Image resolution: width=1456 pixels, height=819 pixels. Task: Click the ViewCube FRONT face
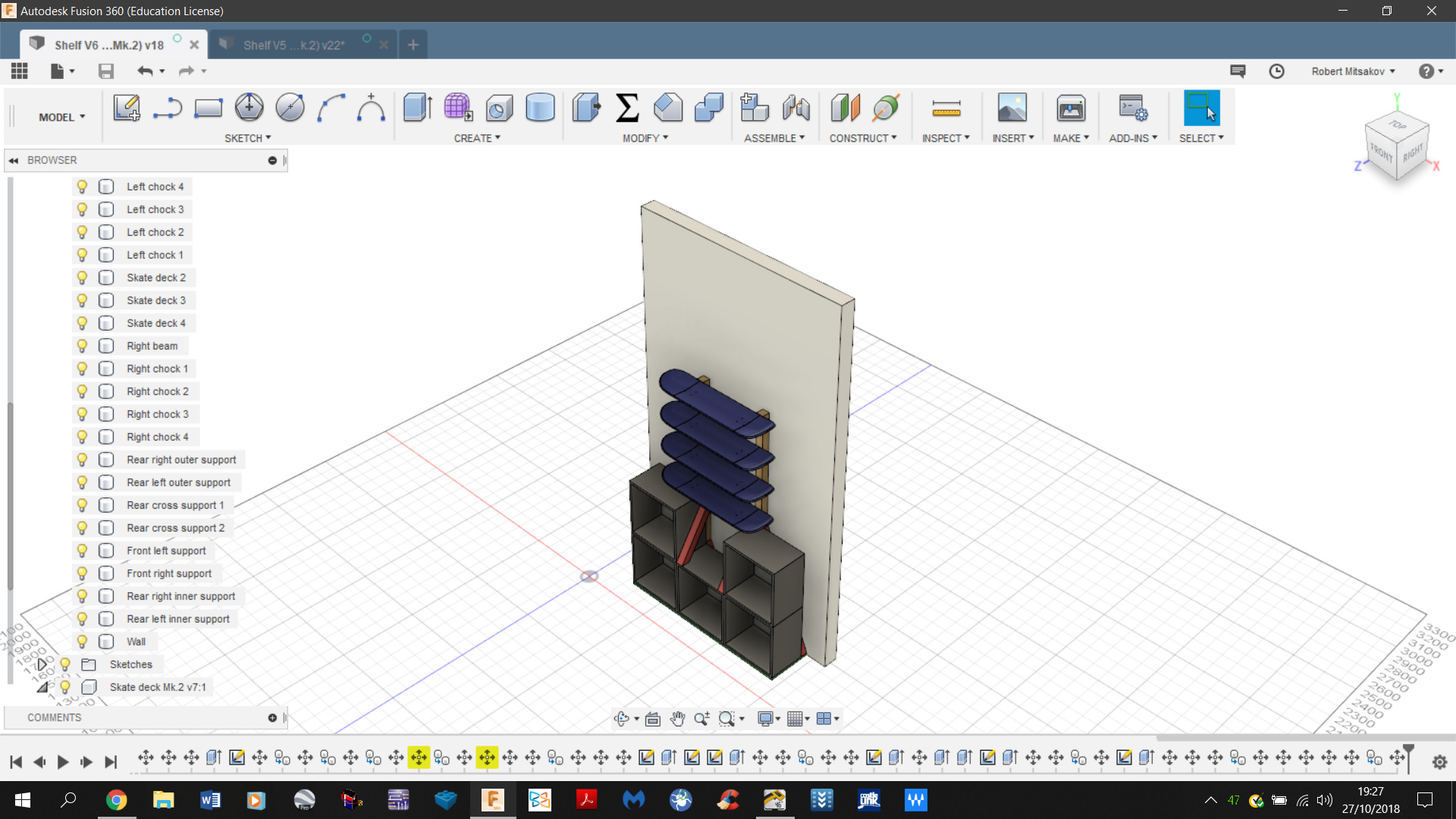coord(1381,152)
